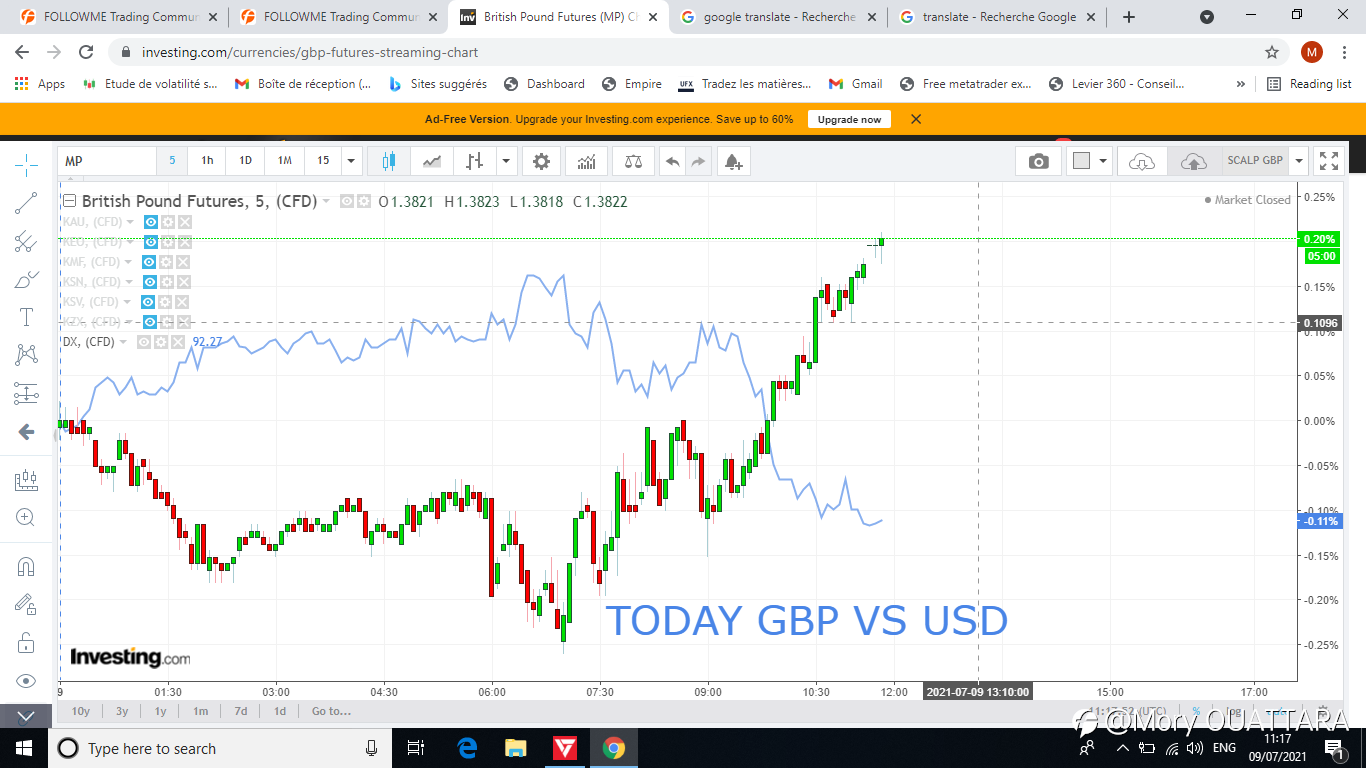The width and height of the screenshot is (1366, 768).
Task: Dismiss the ad-free banner X
Action: [916, 119]
